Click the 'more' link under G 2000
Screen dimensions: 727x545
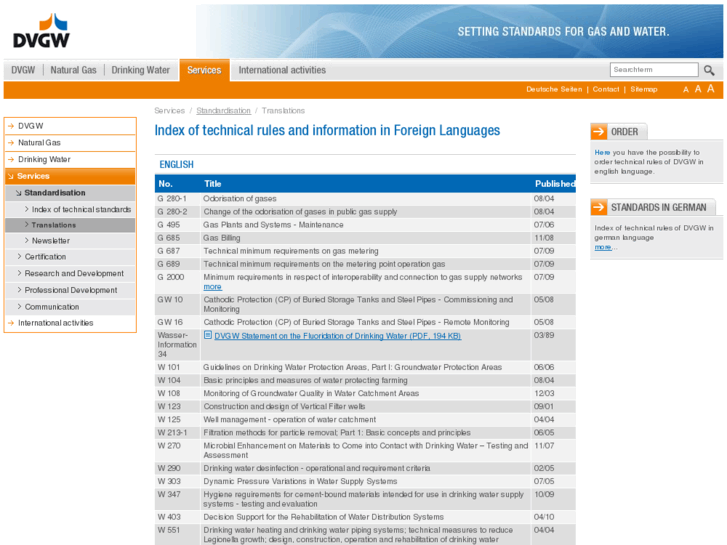point(212,287)
